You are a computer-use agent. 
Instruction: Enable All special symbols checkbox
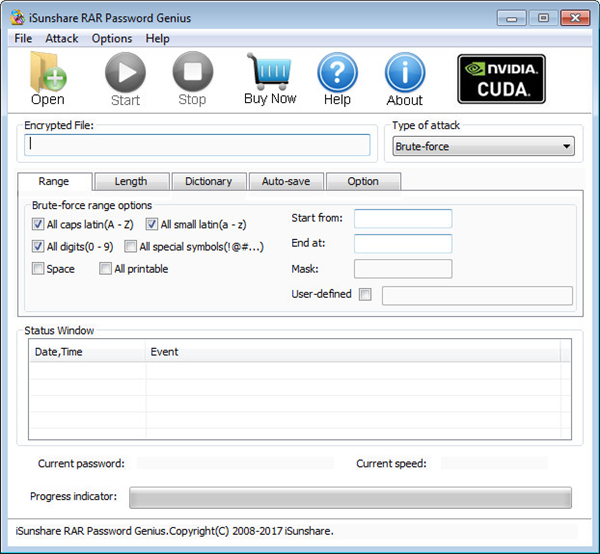click(x=131, y=247)
